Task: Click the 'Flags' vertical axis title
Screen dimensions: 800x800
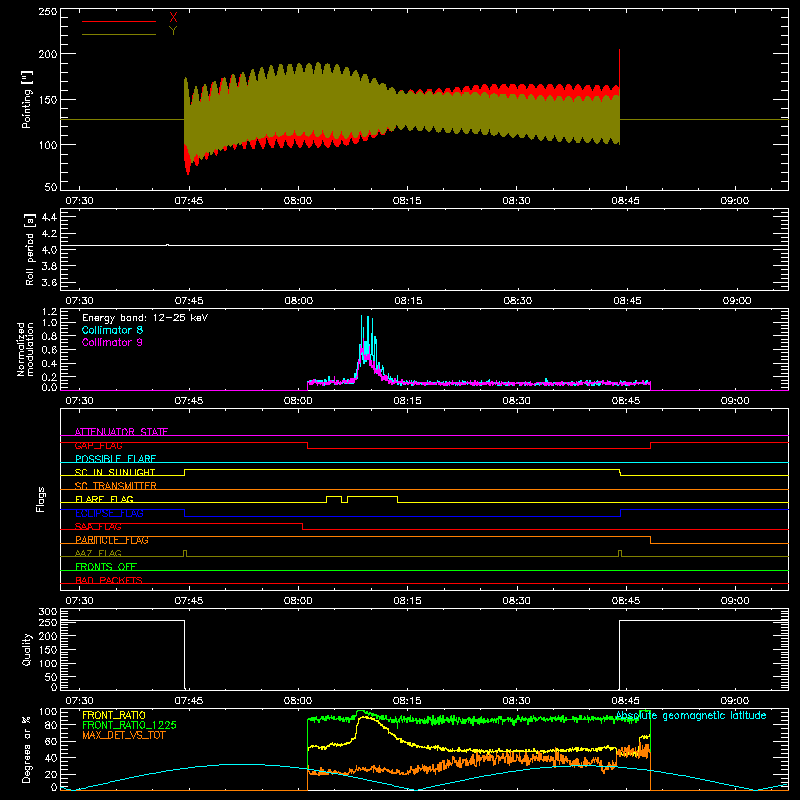Action: pyautogui.click(x=40, y=499)
